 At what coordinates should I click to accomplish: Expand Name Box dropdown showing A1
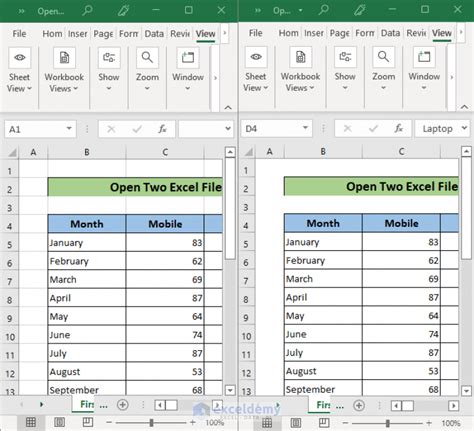tap(69, 128)
